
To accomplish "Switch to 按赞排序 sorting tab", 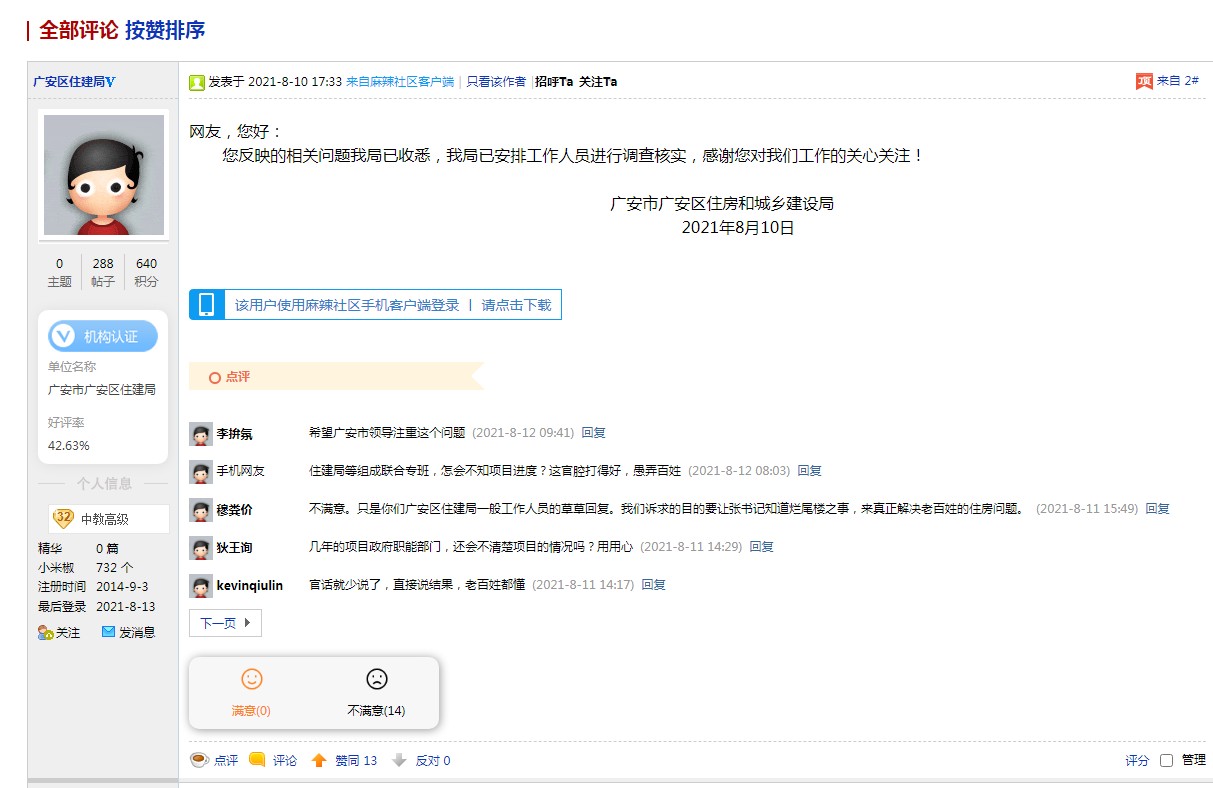I will pyautogui.click(x=165, y=30).
